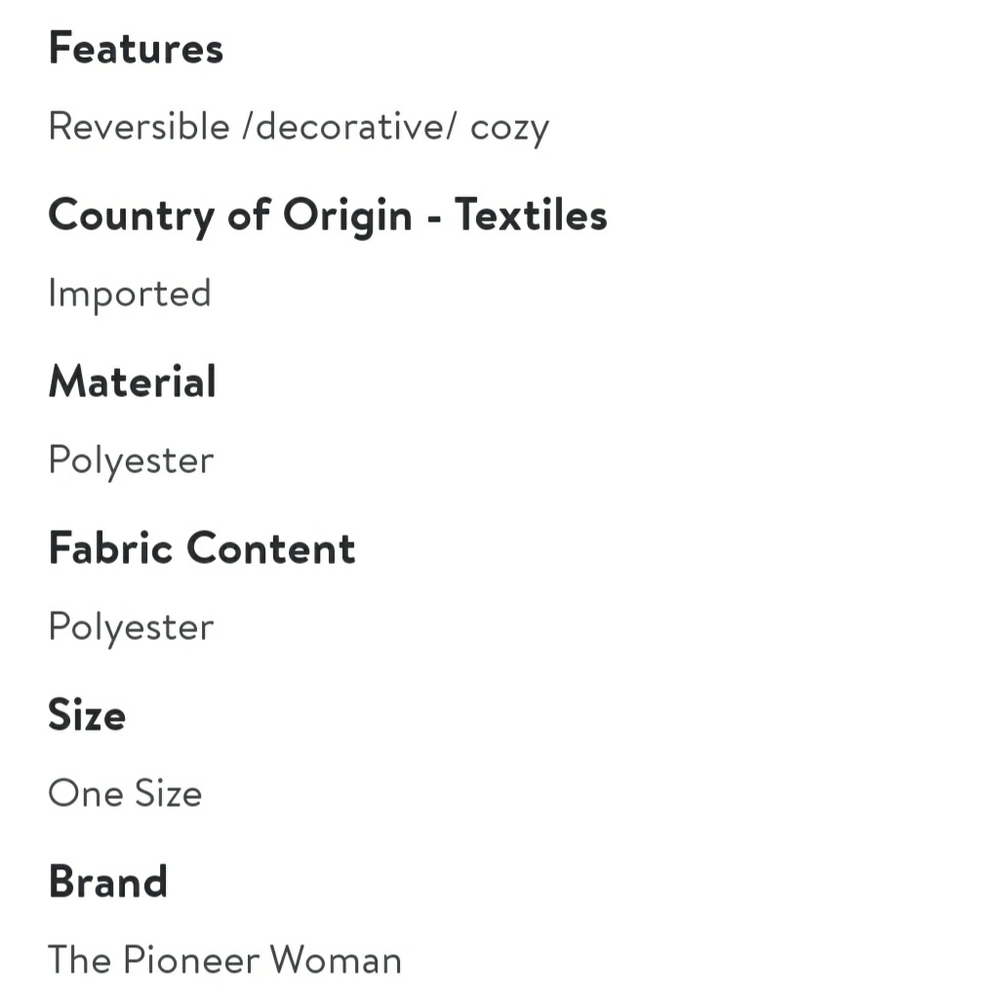Click the word 'Reversible' in Features value
The width and height of the screenshot is (999, 1000).
click(x=139, y=126)
